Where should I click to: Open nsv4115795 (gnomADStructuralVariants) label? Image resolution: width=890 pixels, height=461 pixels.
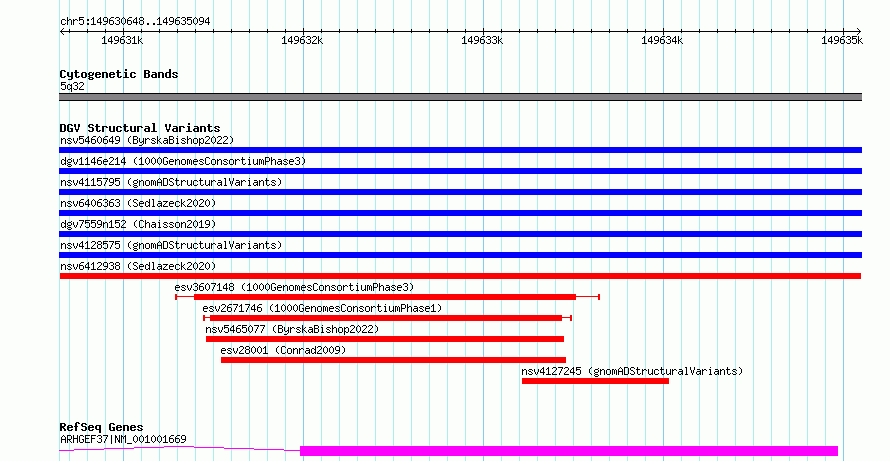tap(171, 182)
